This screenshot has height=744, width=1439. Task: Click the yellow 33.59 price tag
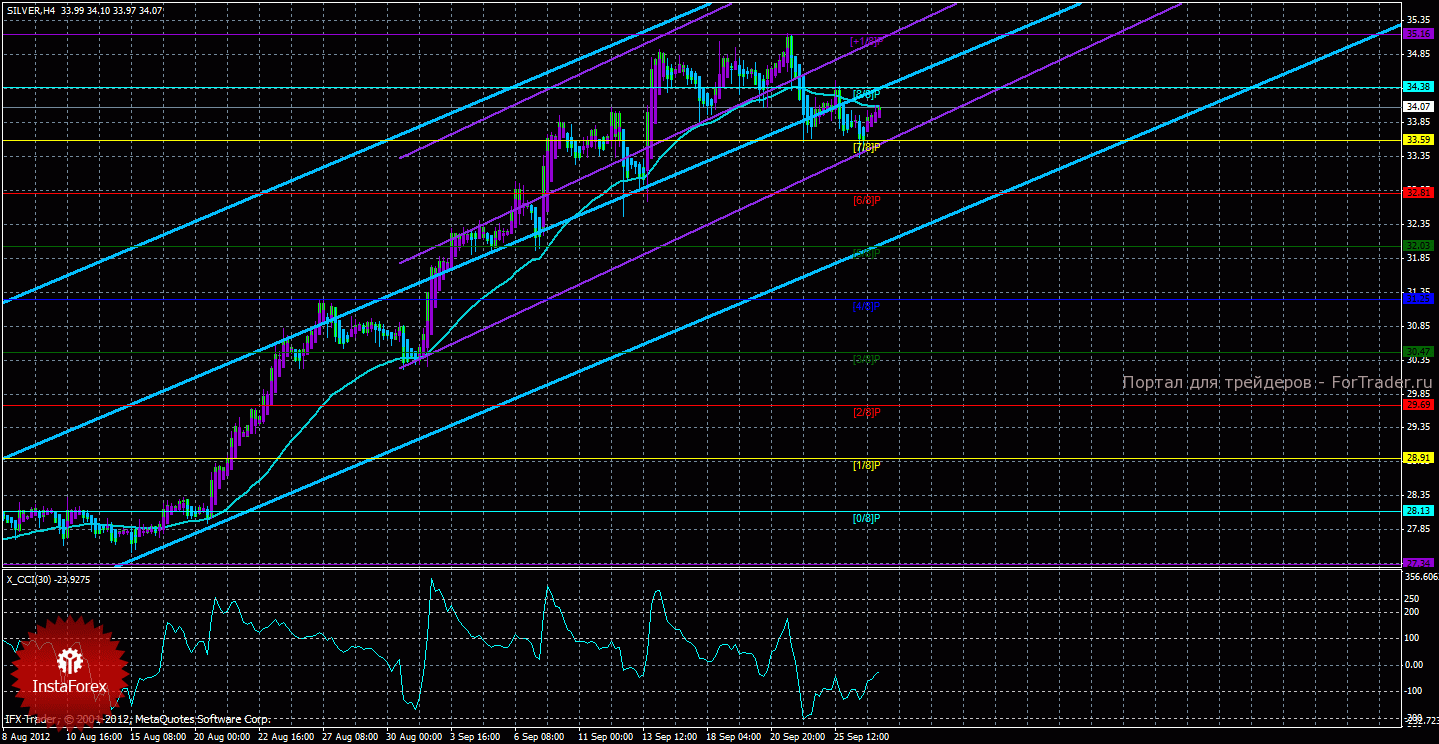click(x=1418, y=140)
